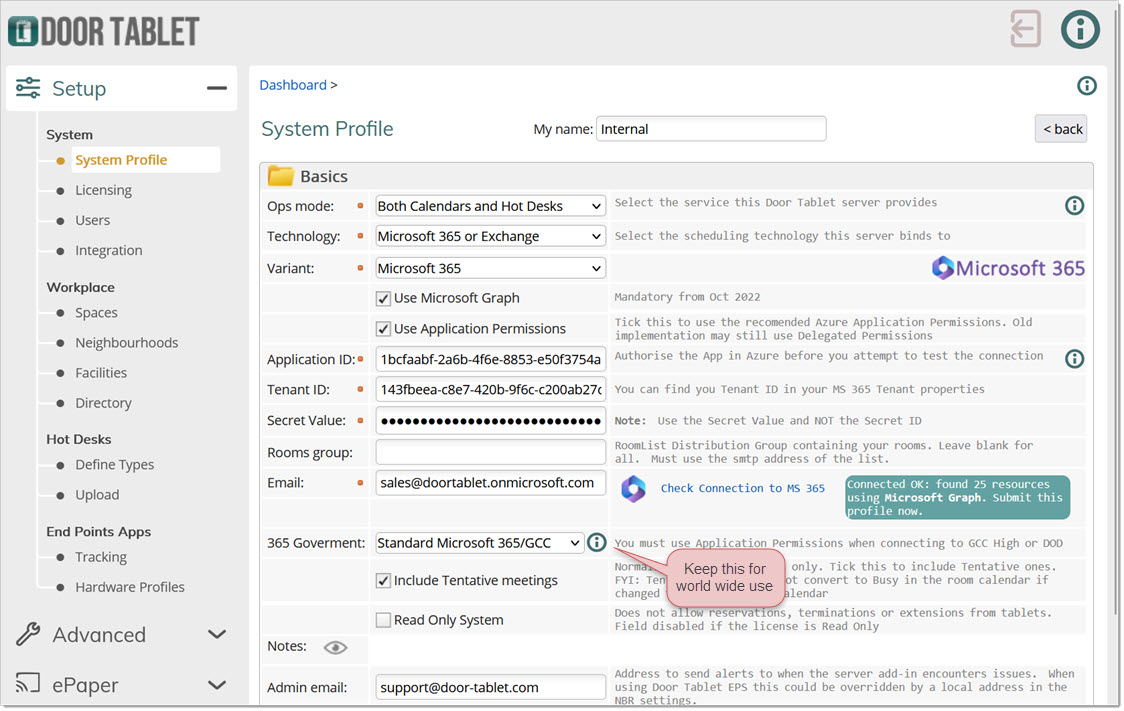Screen dimensions: 1124x711
Task: Open Spaces under Workplace
Action: pos(96,312)
